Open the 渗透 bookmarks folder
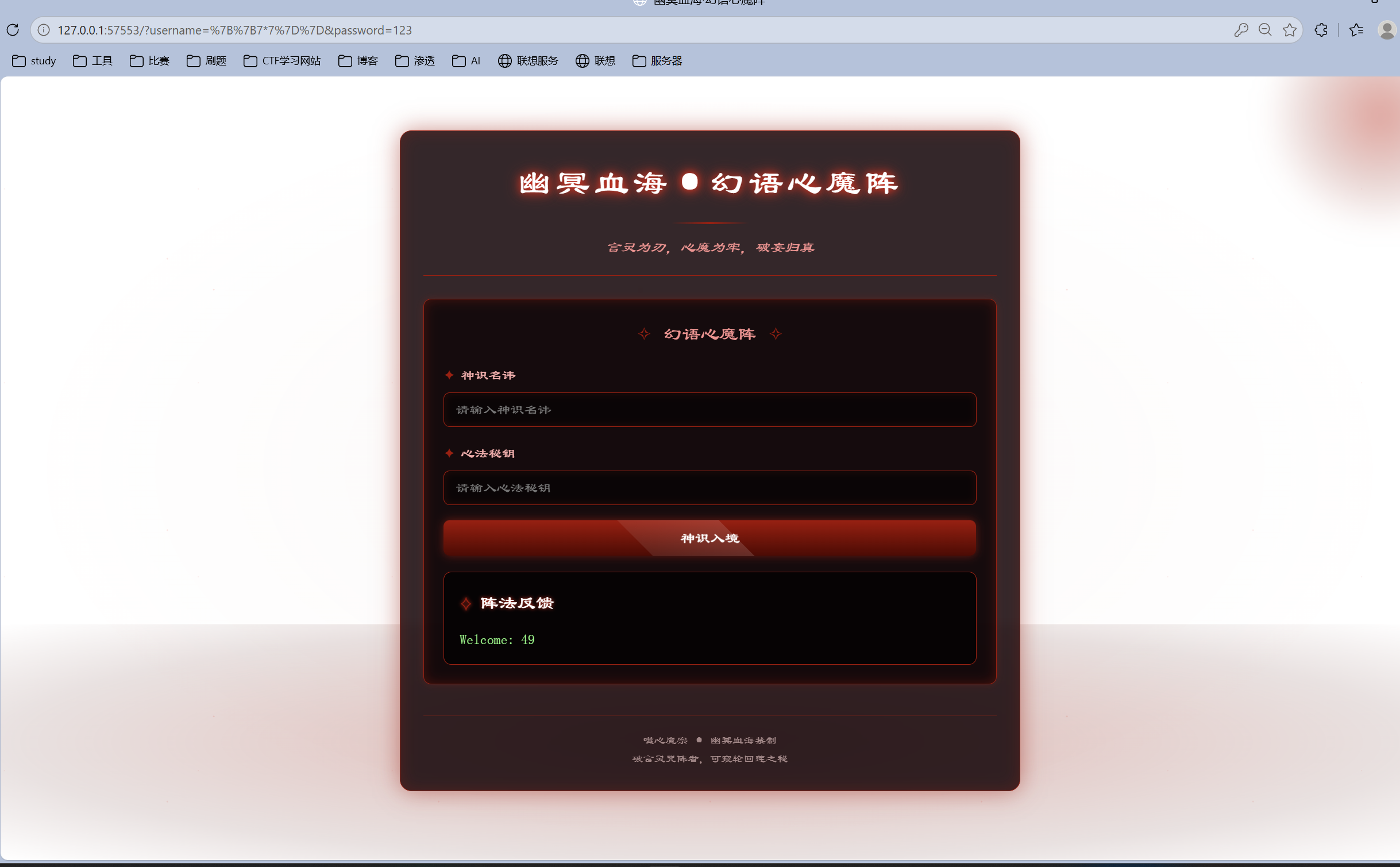 (415, 61)
